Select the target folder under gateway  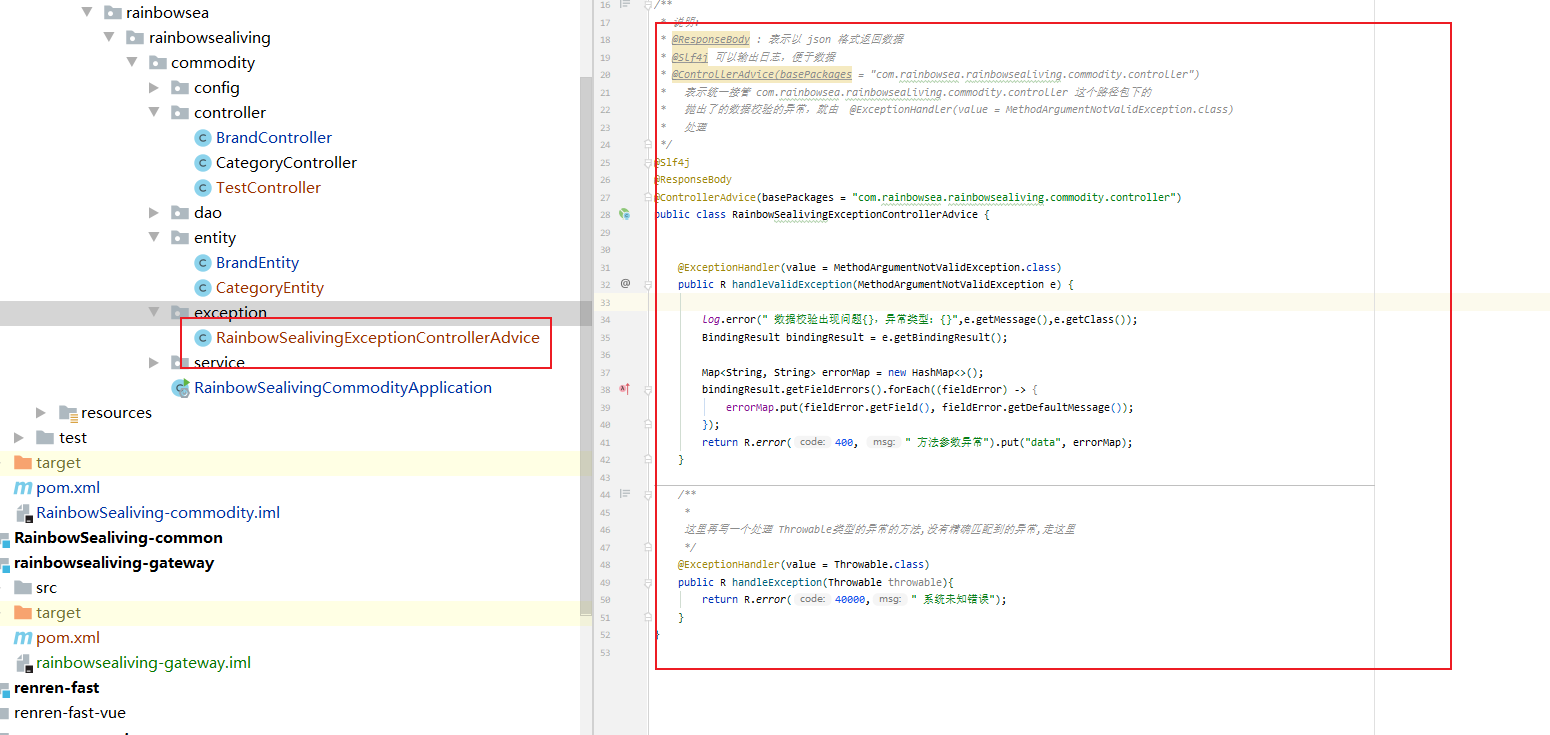pos(58,613)
